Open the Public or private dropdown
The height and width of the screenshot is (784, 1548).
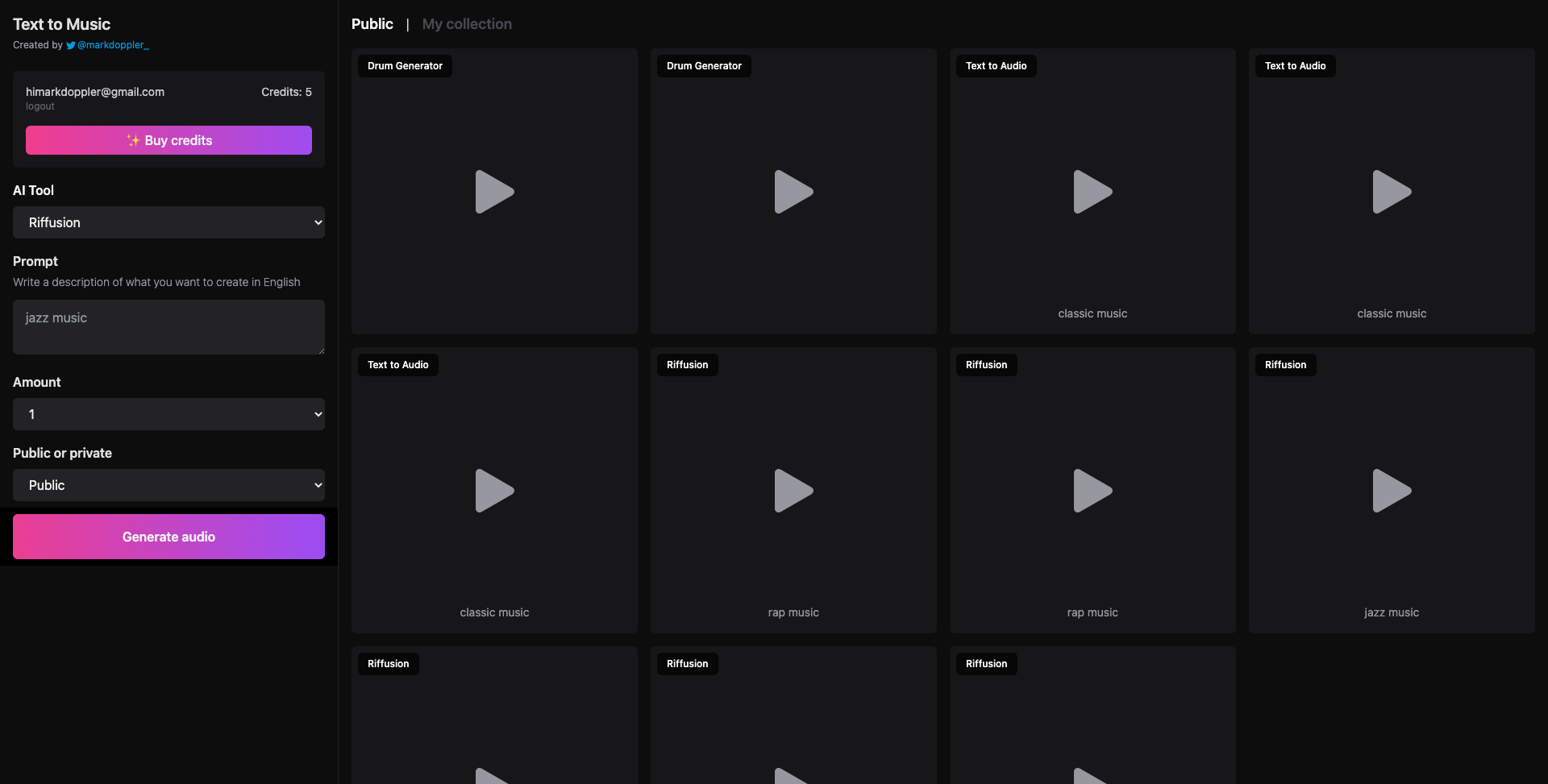[168, 484]
